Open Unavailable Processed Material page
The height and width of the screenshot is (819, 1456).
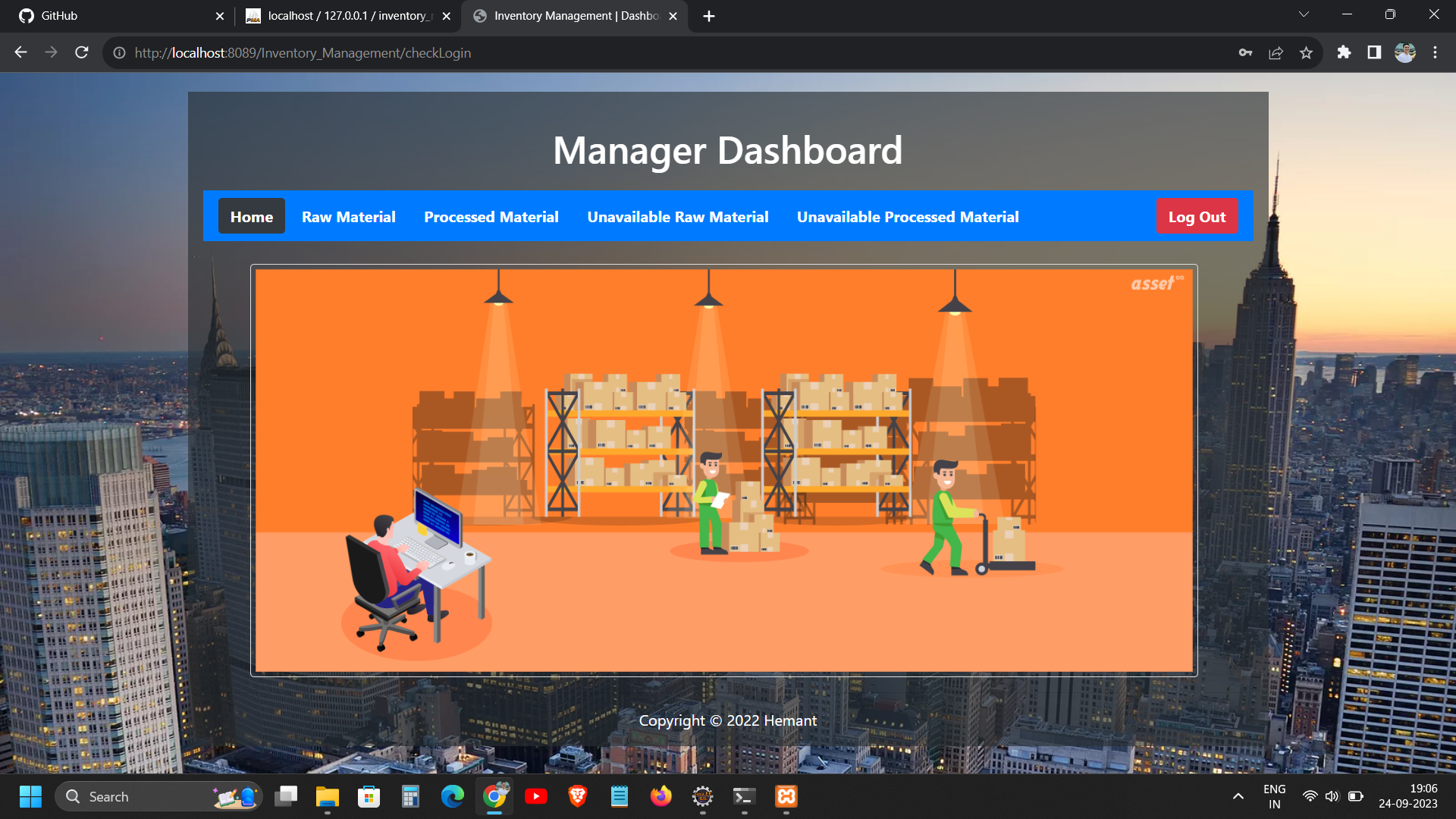(907, 217)
